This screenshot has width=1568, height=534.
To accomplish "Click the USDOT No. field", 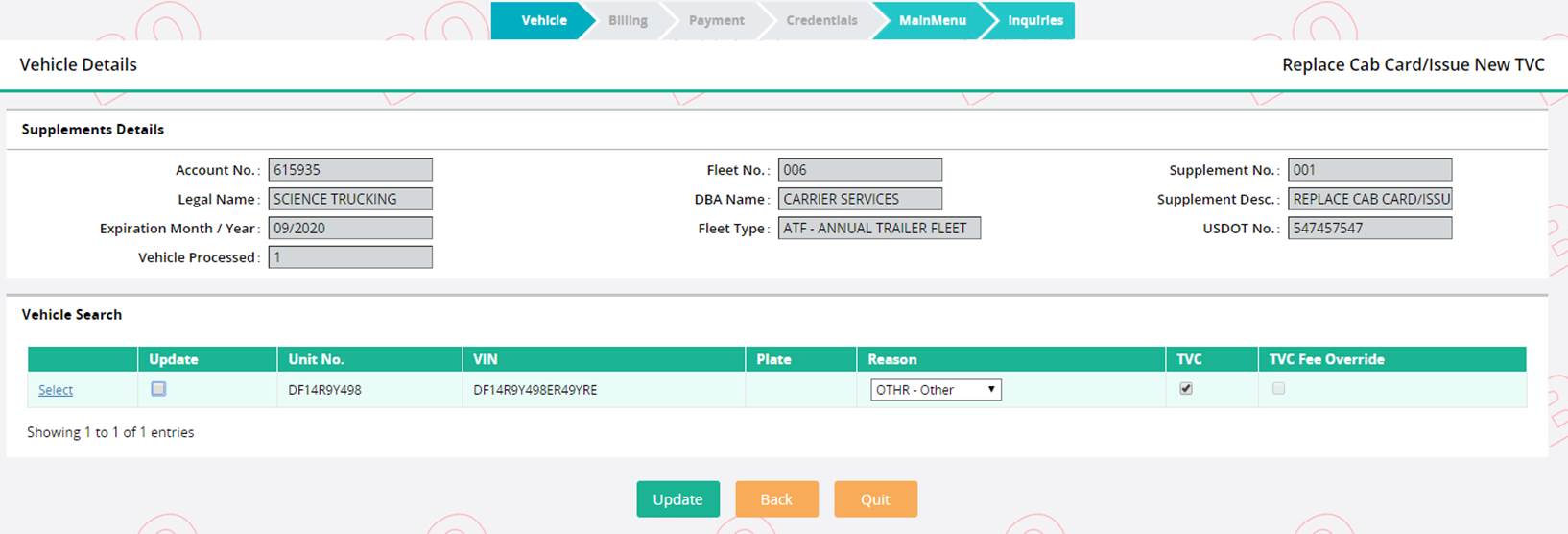I will pos(1369,229).
